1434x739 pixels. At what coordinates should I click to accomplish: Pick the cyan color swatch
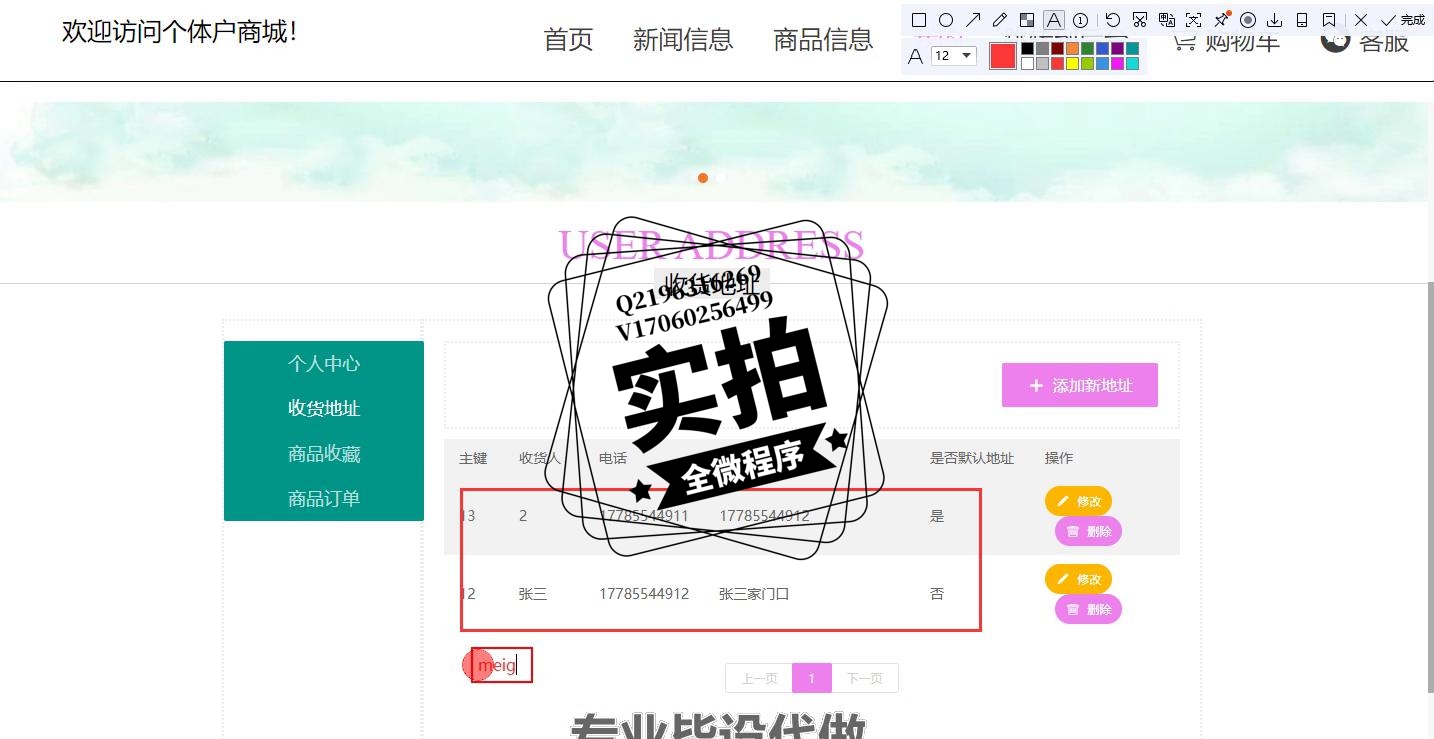(1132, 64)
